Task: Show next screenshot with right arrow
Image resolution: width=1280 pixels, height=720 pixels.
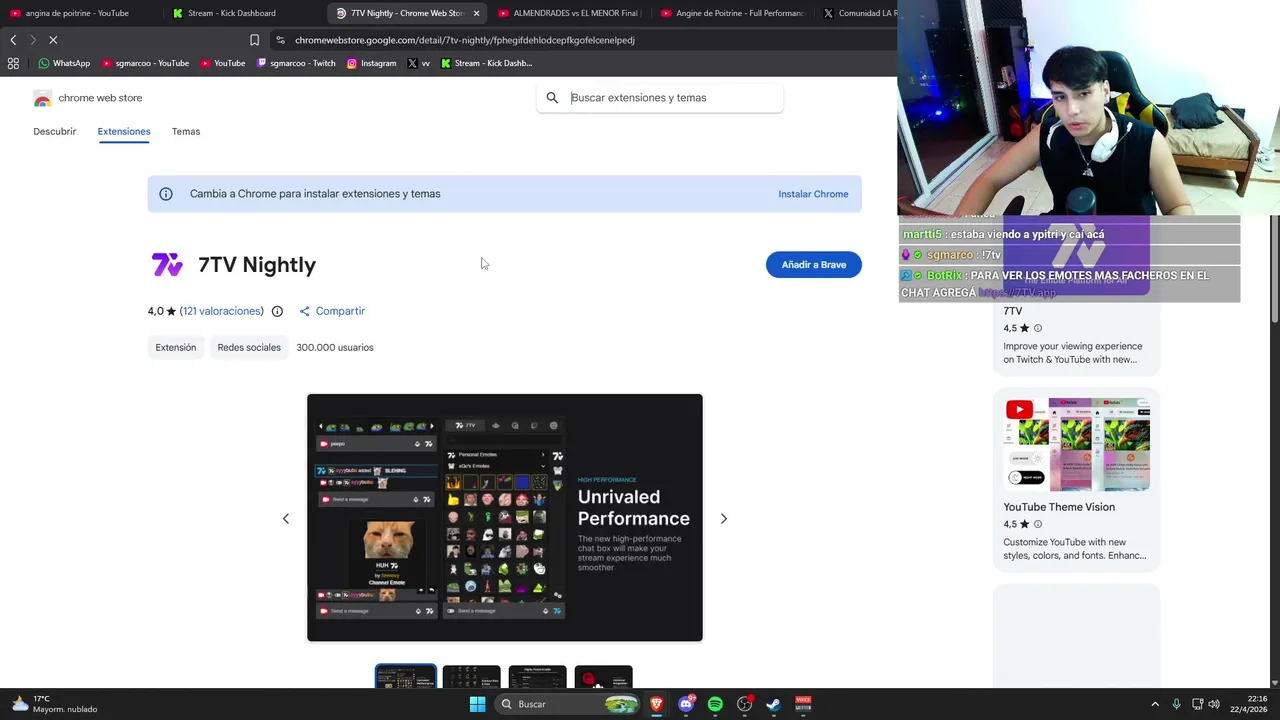Action: pyautogui.click(x=724, y=519)
